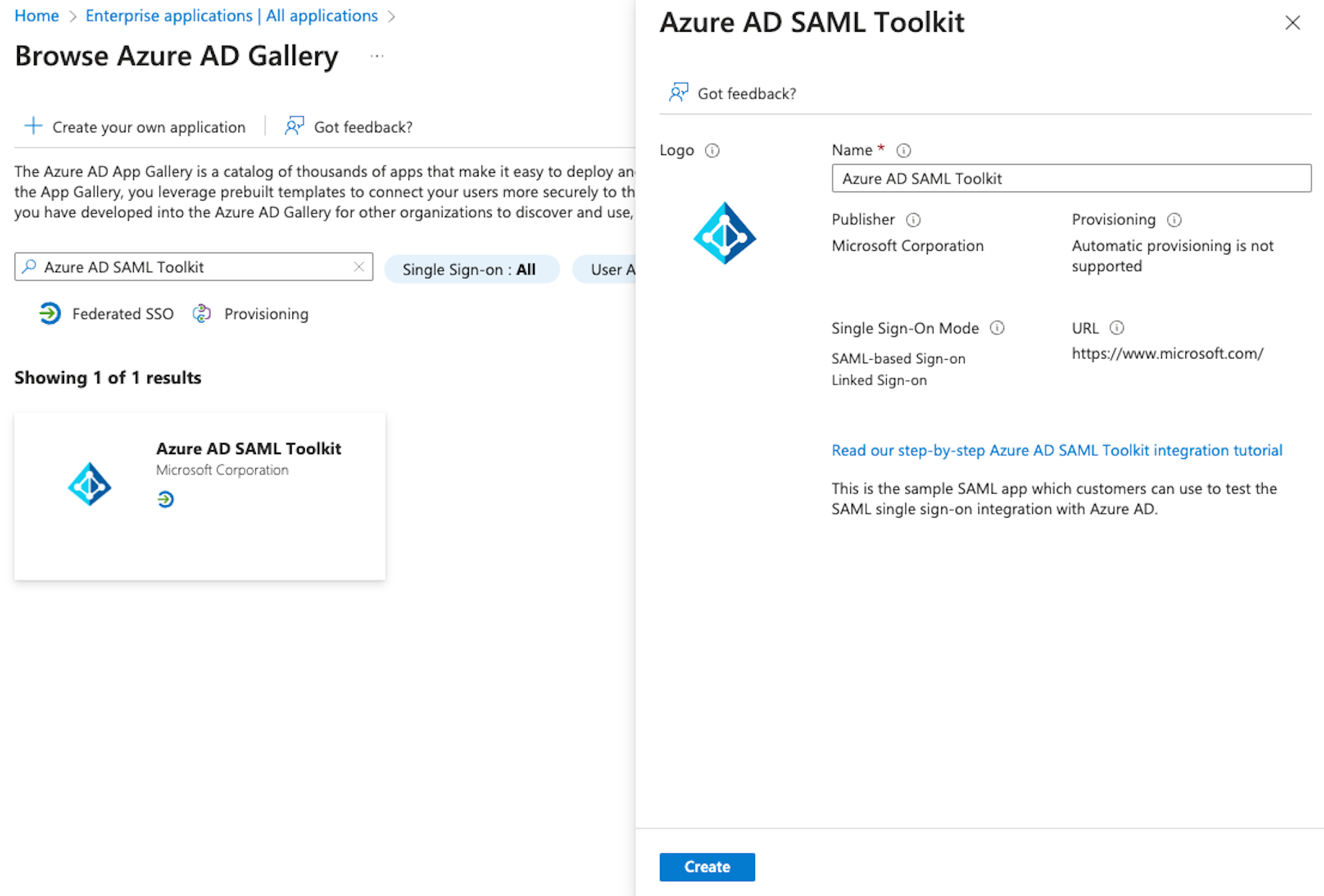Screen dimensions: 1324x896
Task: Open the Single Sign-on : All filter
Action: click(472, 269)
